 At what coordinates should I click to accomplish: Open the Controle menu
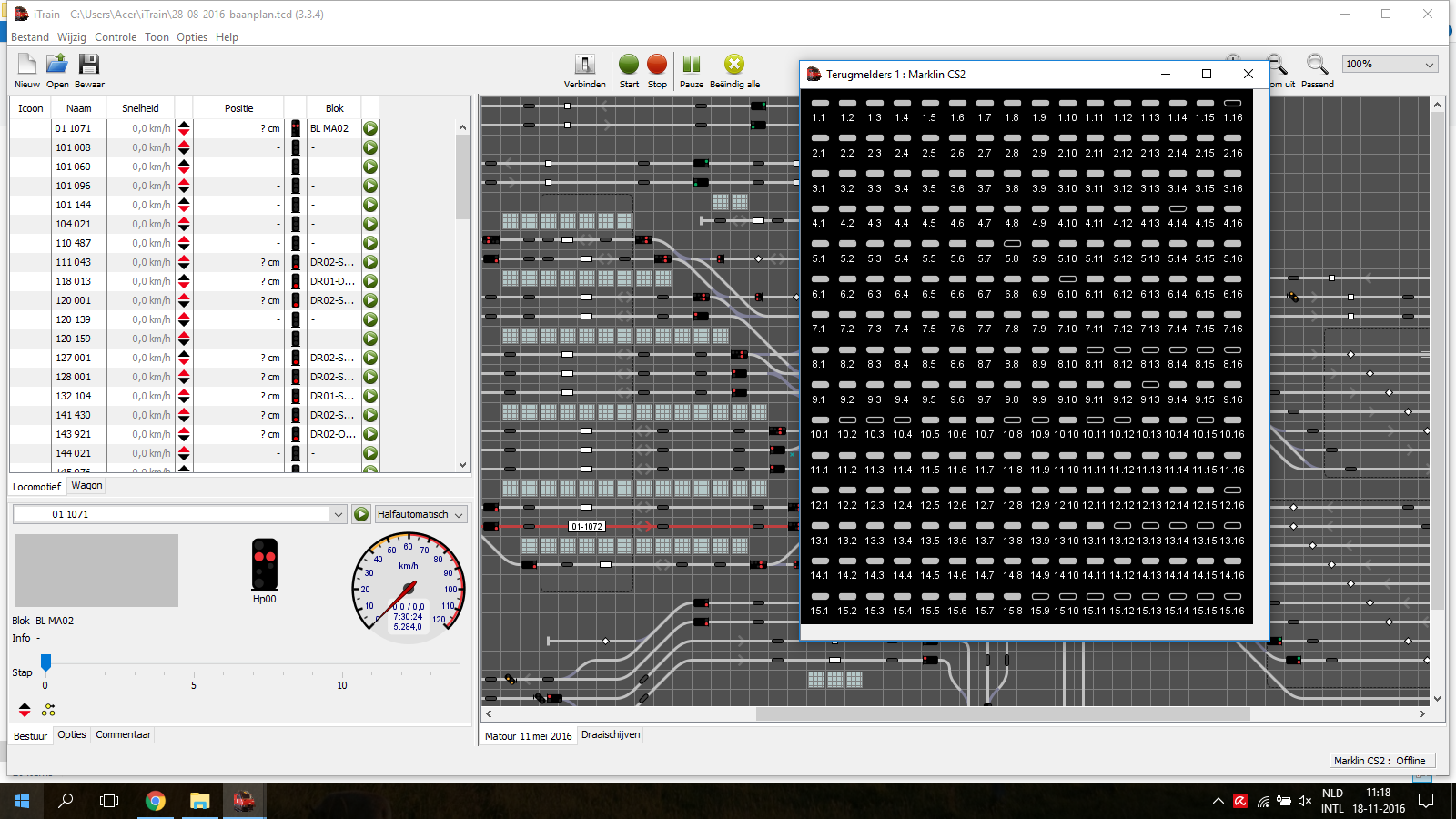point(116,37)
